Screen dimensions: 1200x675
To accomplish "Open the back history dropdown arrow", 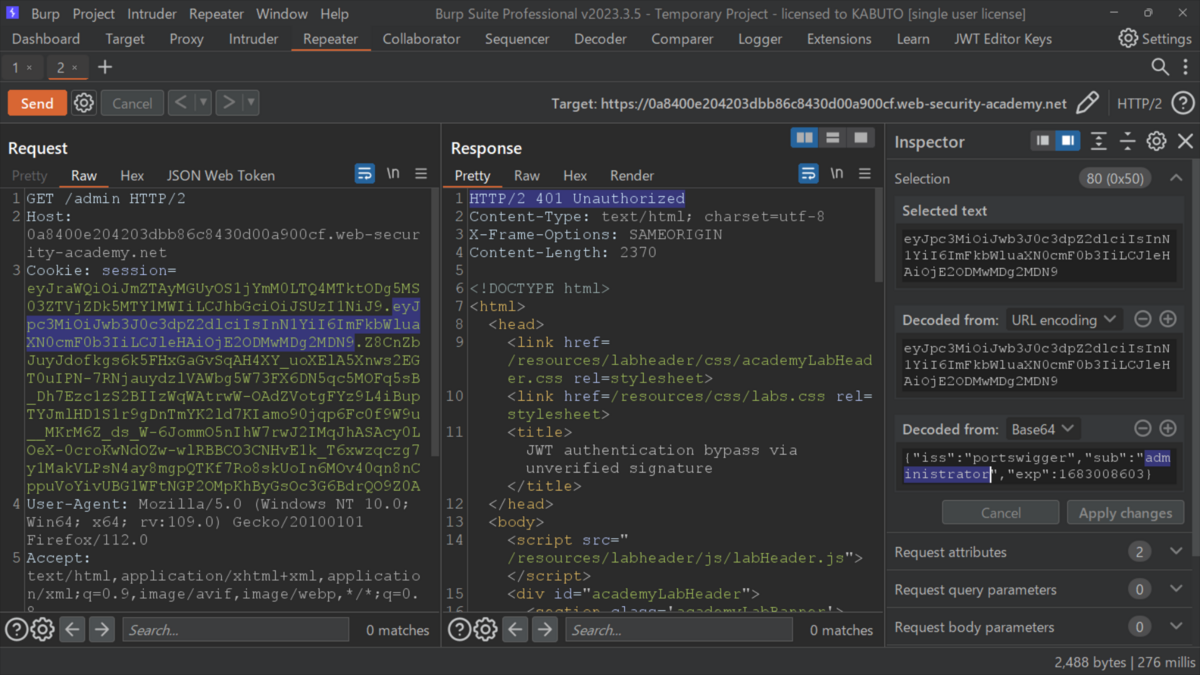I will pos(203,103).
